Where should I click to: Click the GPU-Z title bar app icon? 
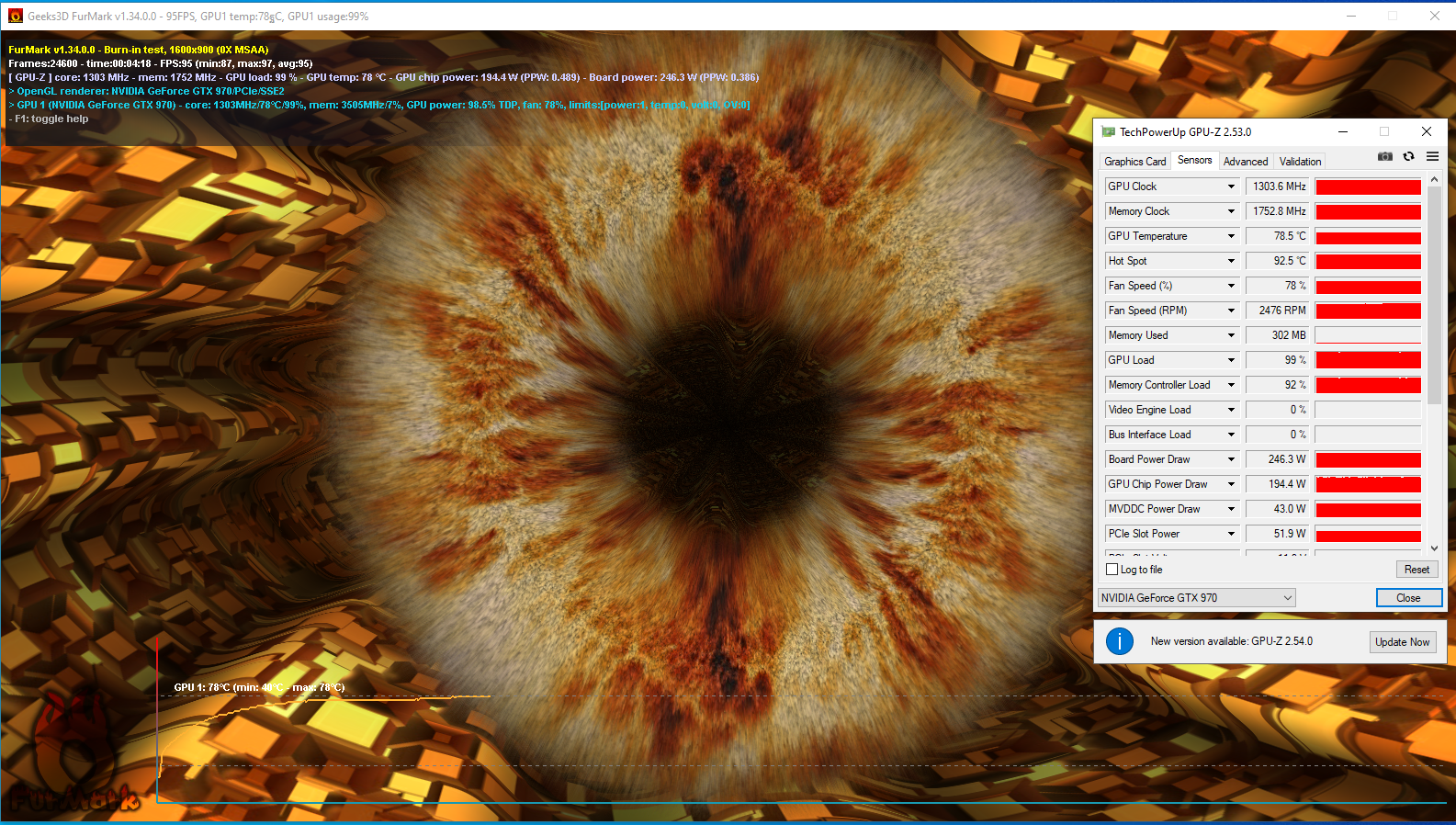click(x=1109, y=132)
